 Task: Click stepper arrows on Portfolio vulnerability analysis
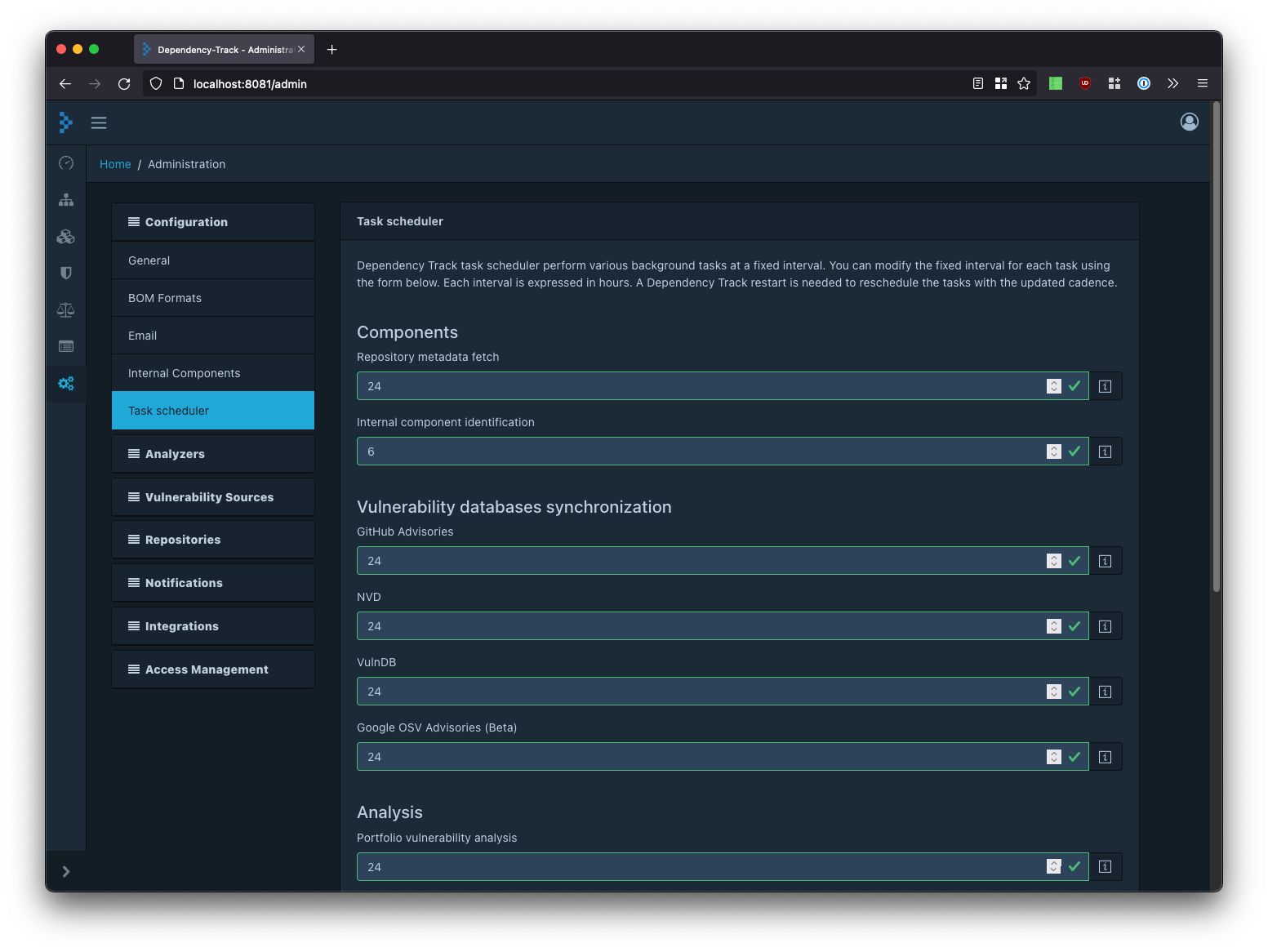[x=1054, y=867]
